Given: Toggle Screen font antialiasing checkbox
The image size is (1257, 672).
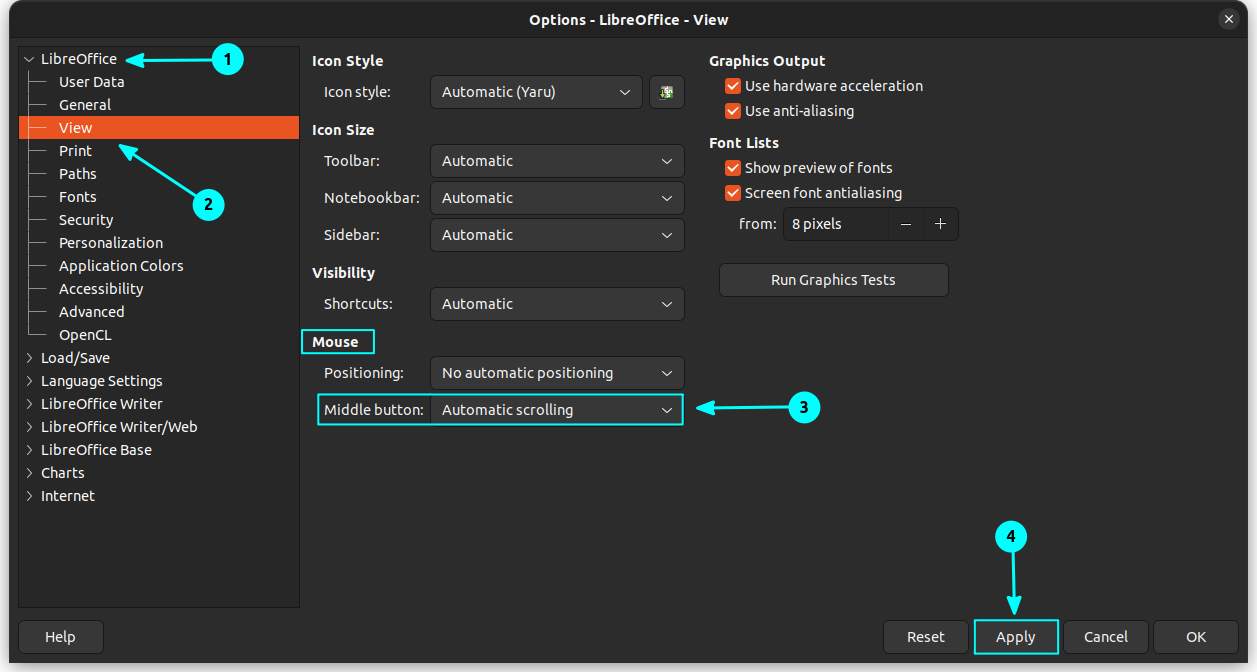Looking at the screenshot, I should click(x=733, y=193).
